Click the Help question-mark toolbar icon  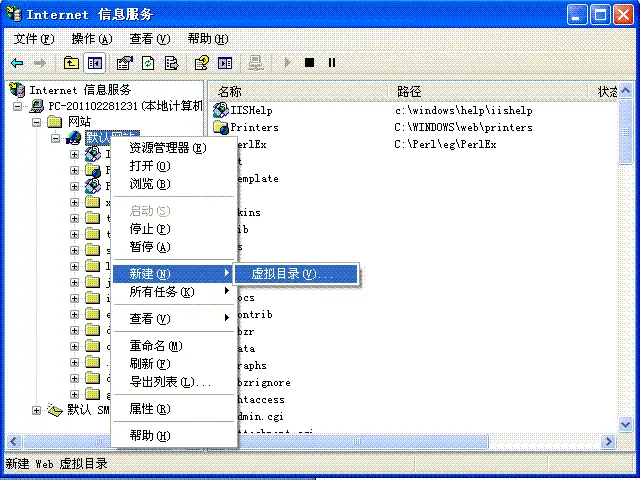(x=202, y=63)
